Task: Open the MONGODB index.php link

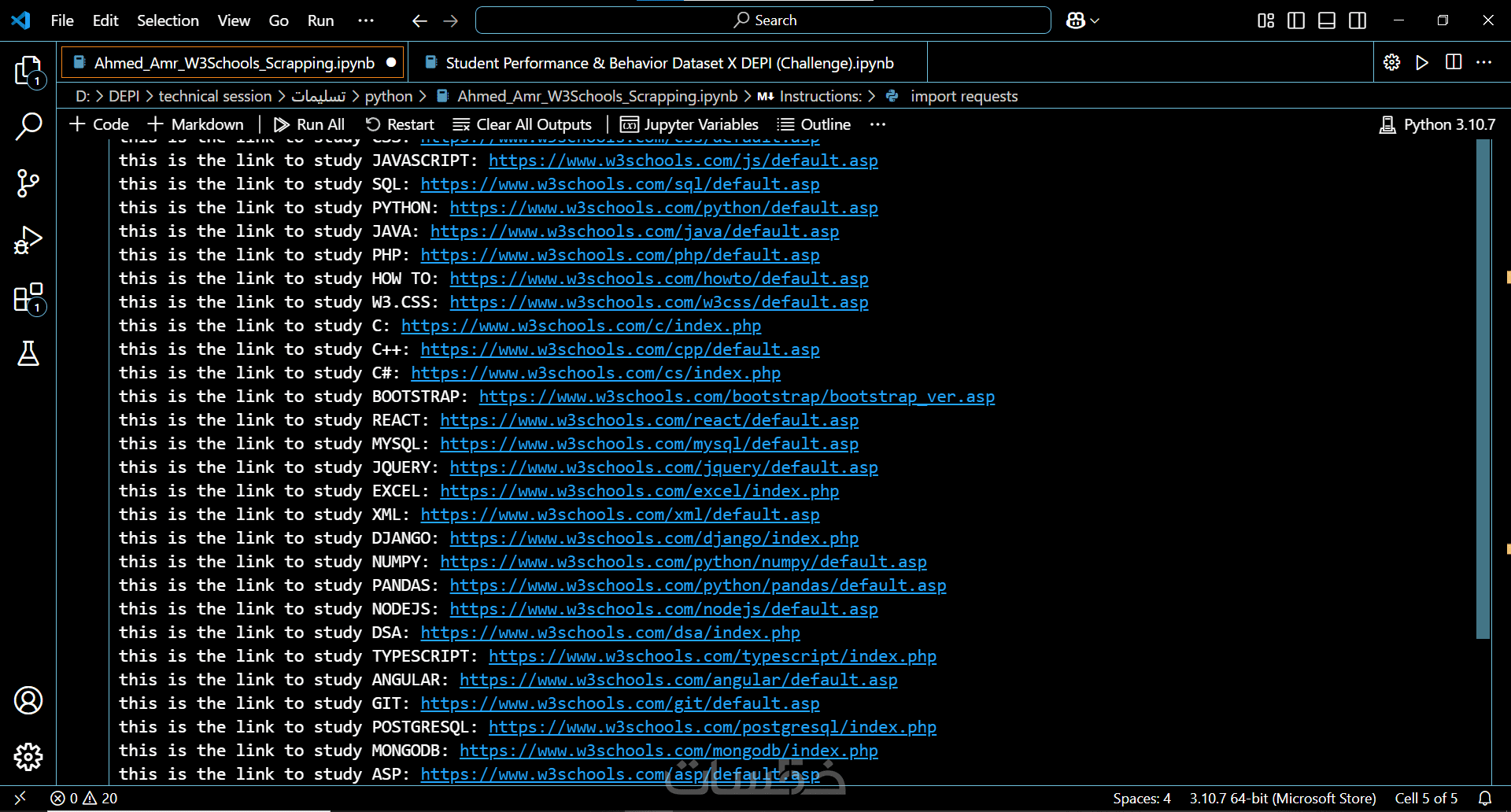Action: point(669,751)
